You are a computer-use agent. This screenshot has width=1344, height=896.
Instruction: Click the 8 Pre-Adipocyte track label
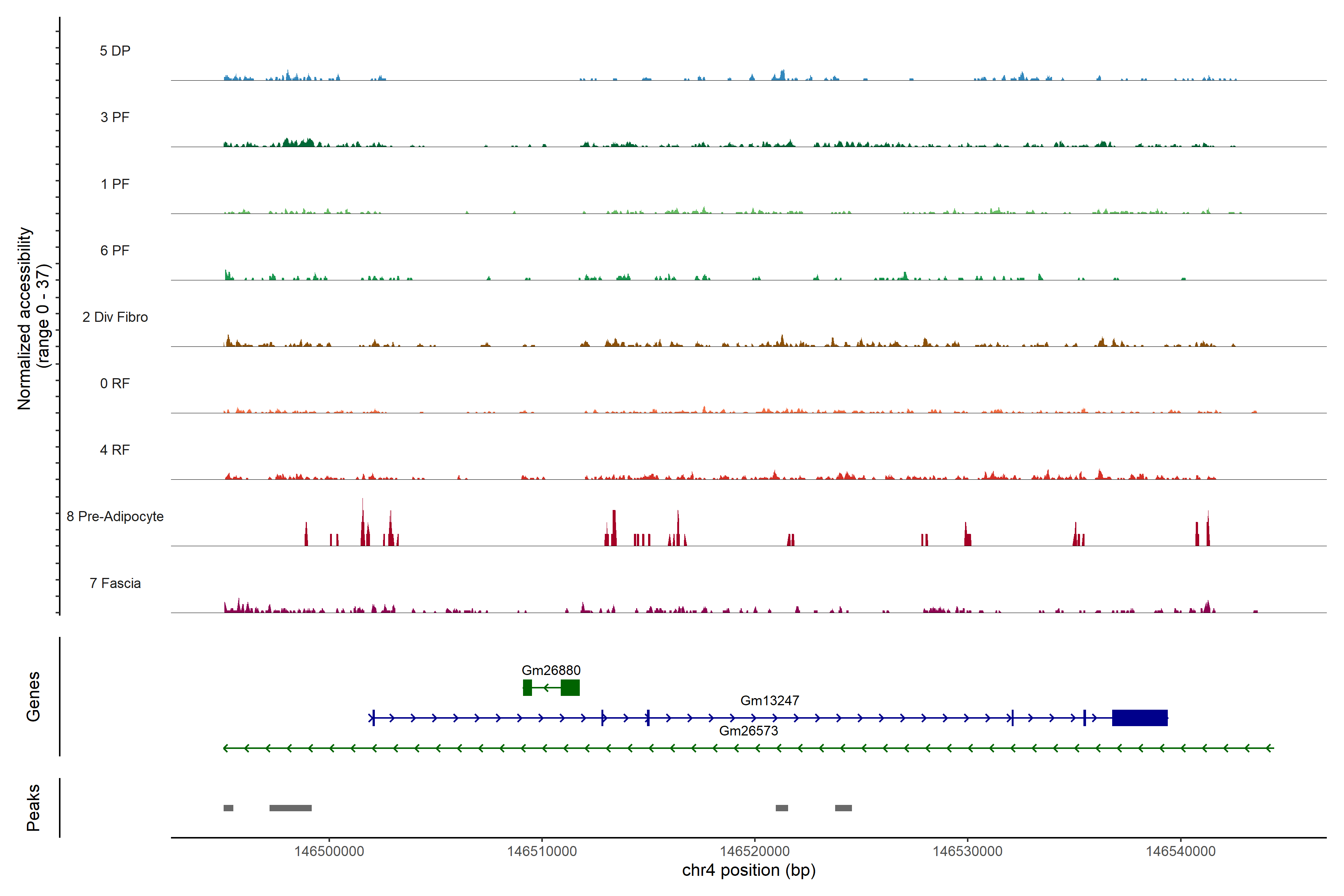pyautogui.click(x=115, y=517)
